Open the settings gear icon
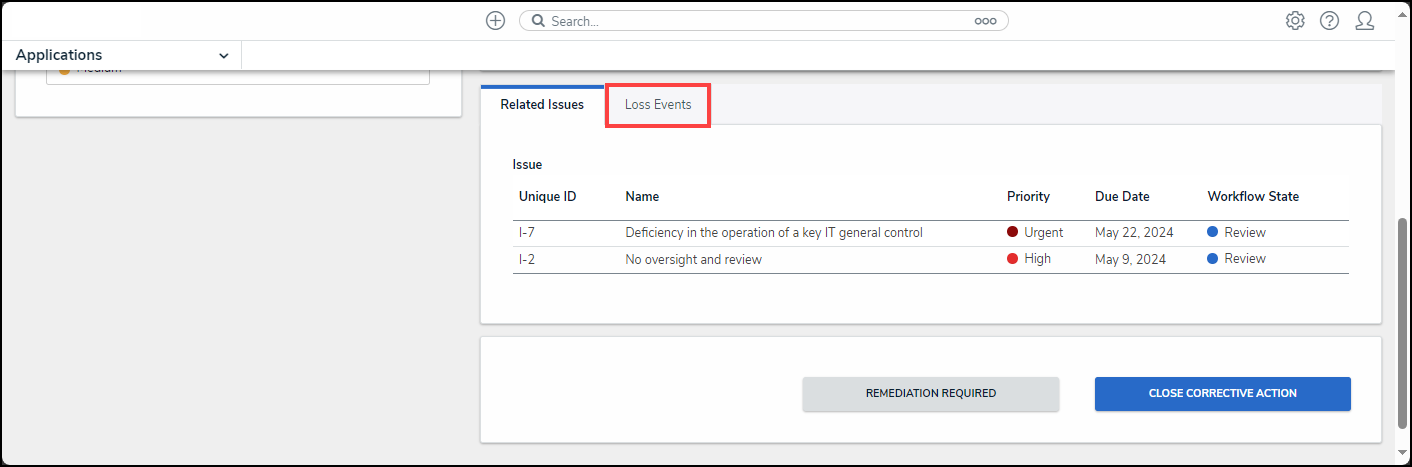1412x467 pixels. point(1295,21)
